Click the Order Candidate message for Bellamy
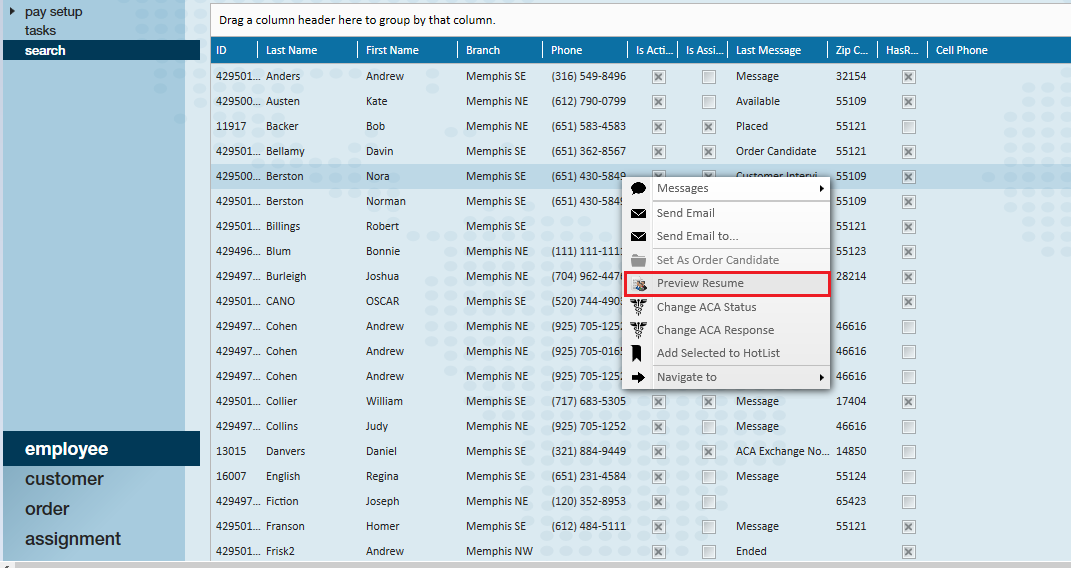Viewport: 1071px width, 568px height. (776, 152)
